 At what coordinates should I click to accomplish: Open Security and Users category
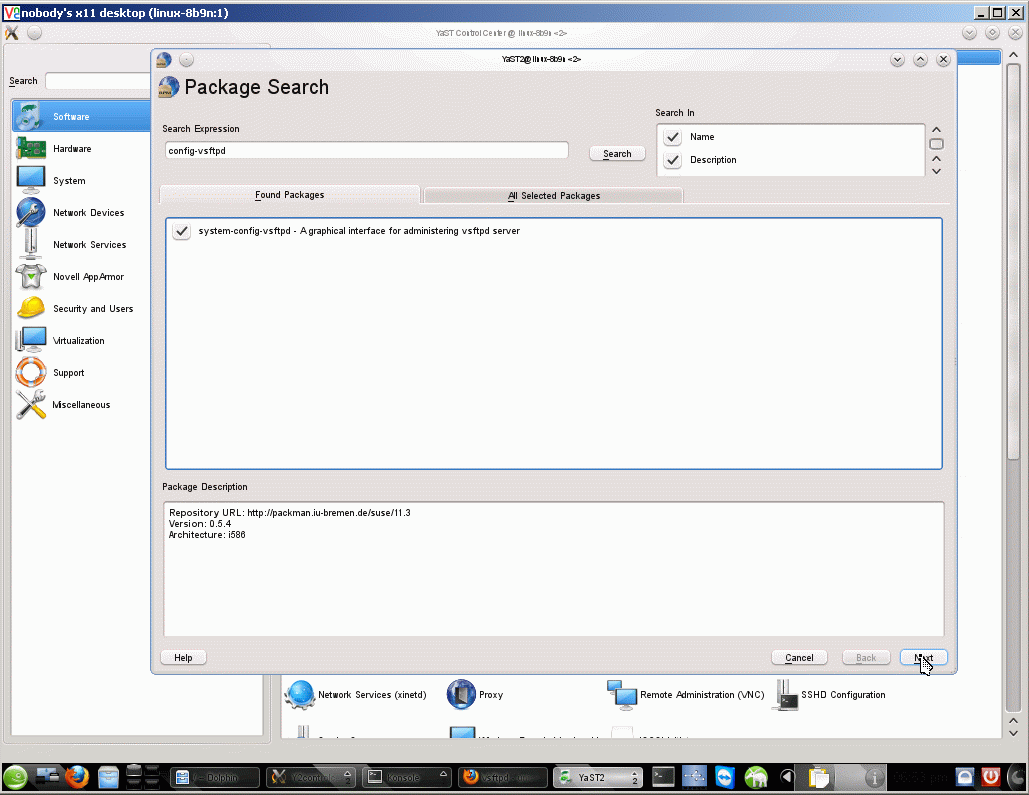coord(93,309)
